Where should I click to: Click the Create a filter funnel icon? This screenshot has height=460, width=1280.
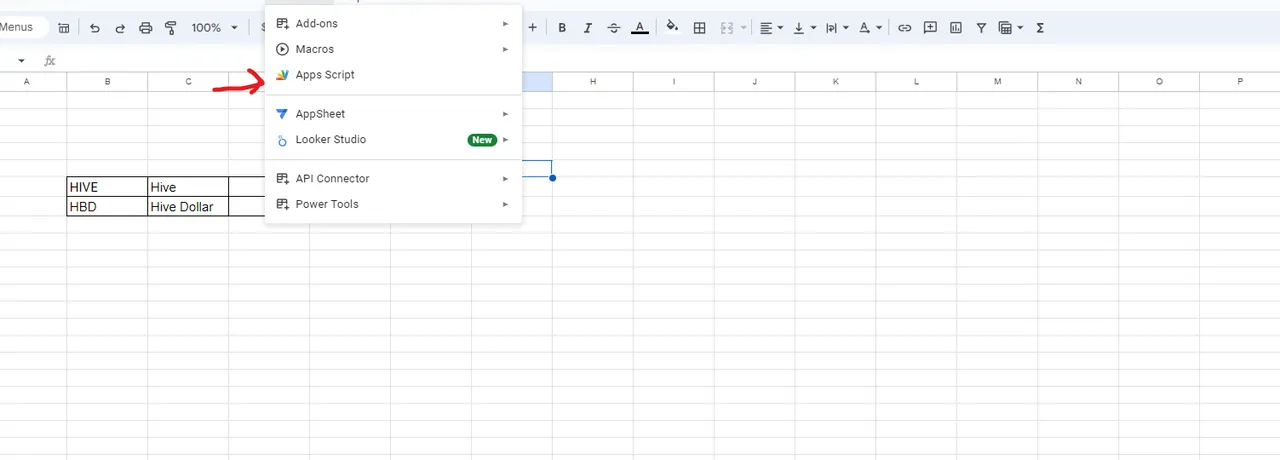coord(981,28)
